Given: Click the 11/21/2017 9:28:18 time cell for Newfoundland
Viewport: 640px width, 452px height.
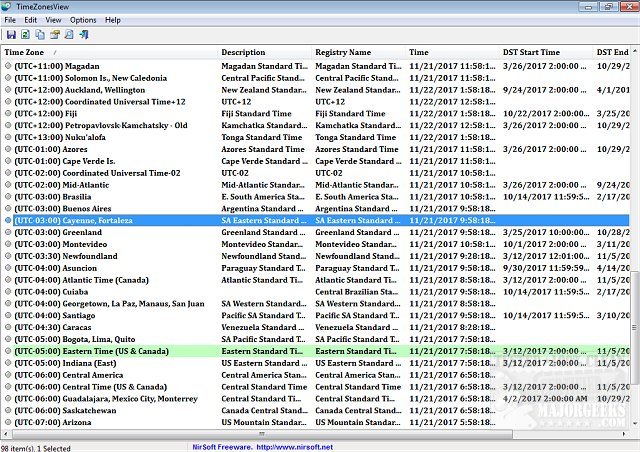Looking at the screenshot, I should pos(452,256).
